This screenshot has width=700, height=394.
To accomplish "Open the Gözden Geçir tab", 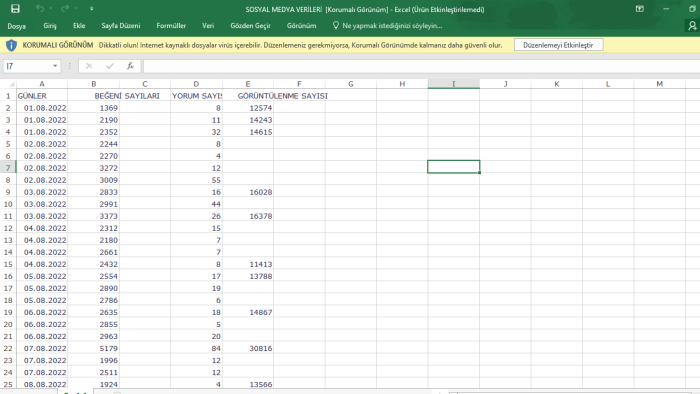I will coord(250,26).
